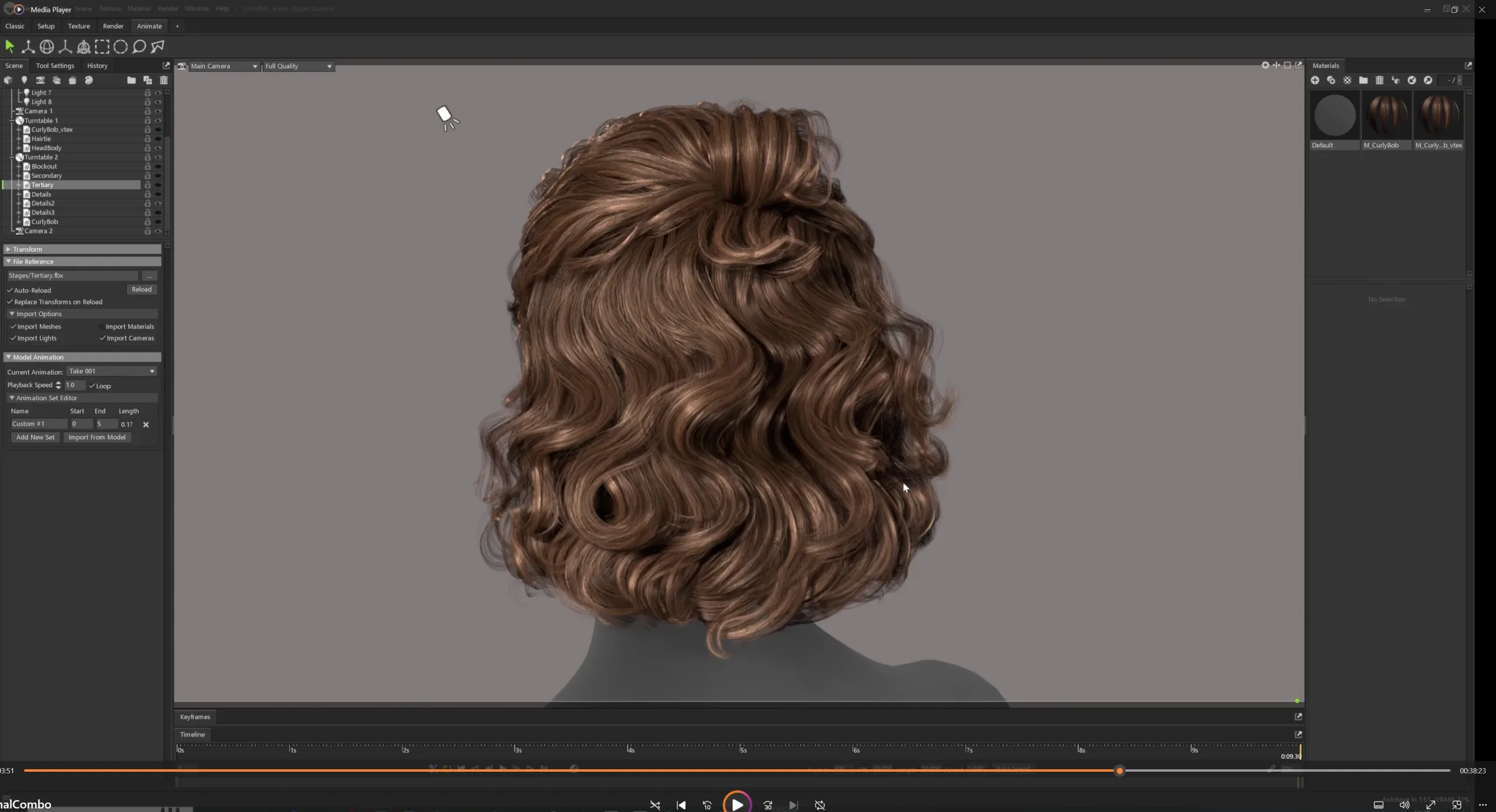Select the circle selection tool
Viewport: 1496px width, 812px height.
click(x=120, y=47)
